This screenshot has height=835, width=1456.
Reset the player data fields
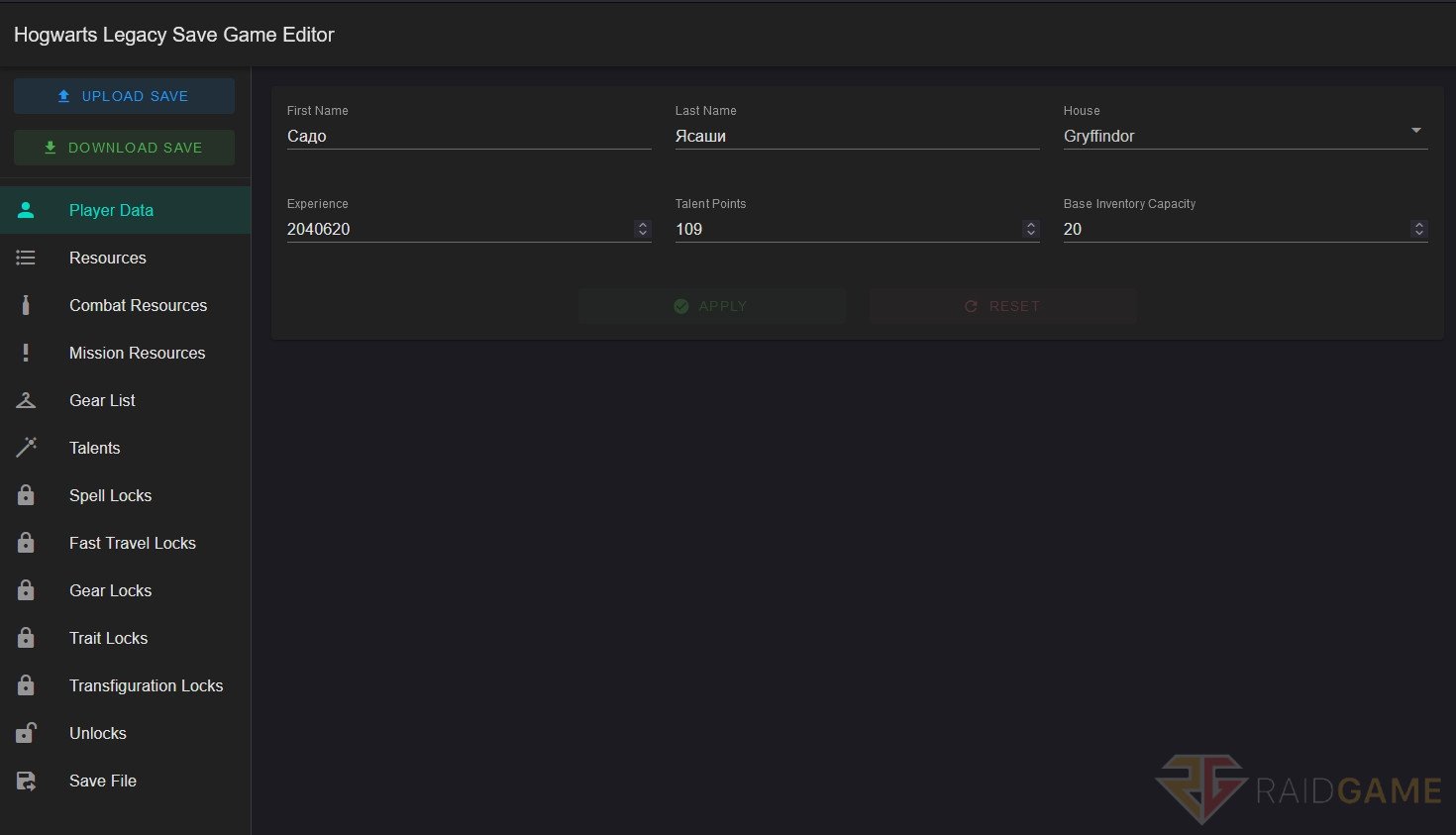(x=1002, y=306)
